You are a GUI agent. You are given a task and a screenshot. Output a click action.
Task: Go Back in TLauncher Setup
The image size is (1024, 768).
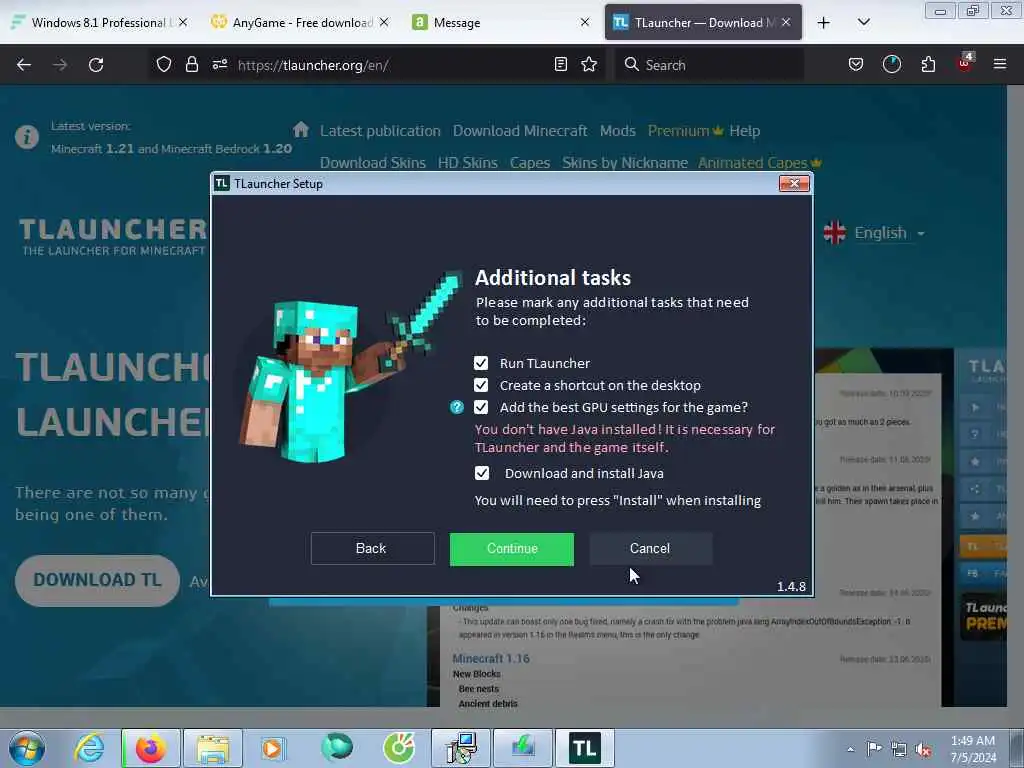tap(372, 549)
